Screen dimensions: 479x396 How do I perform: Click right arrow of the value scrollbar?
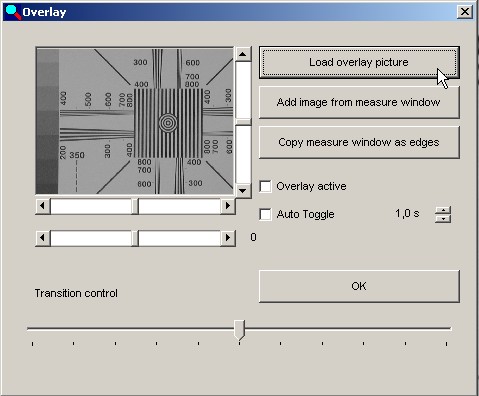pos(228,238)
